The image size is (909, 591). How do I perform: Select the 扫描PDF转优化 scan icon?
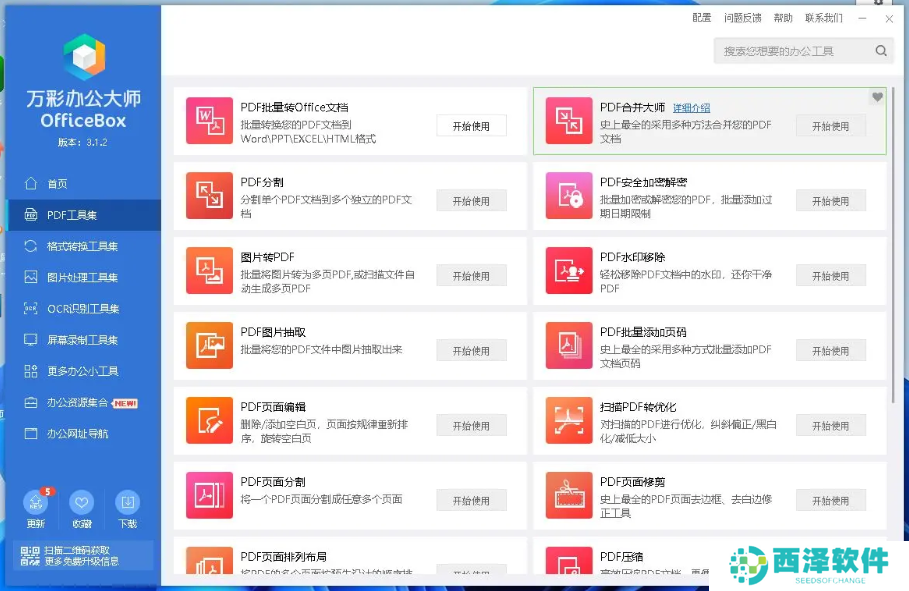pos(569,420)
